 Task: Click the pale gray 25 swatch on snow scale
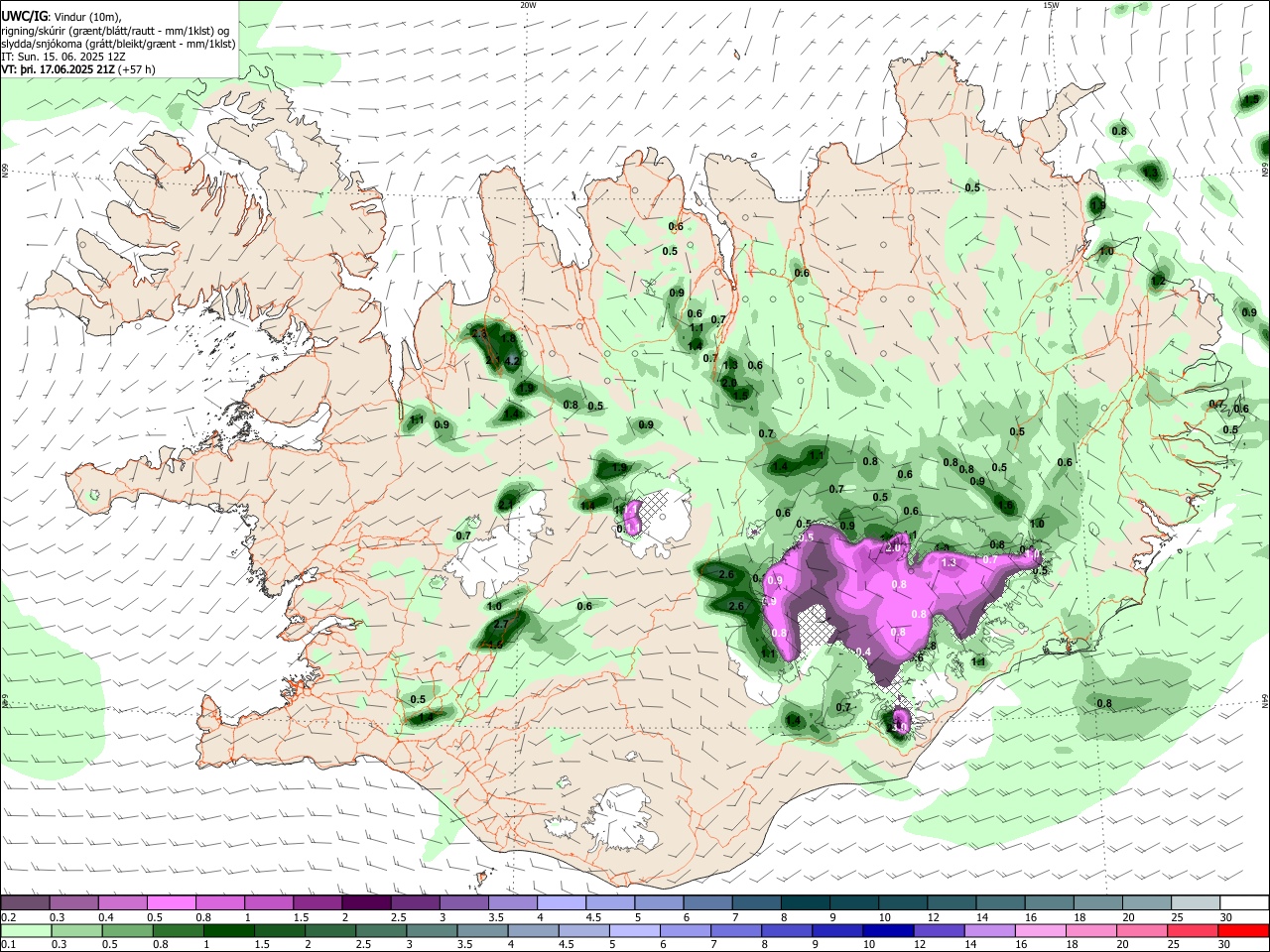coord(1194,903)
